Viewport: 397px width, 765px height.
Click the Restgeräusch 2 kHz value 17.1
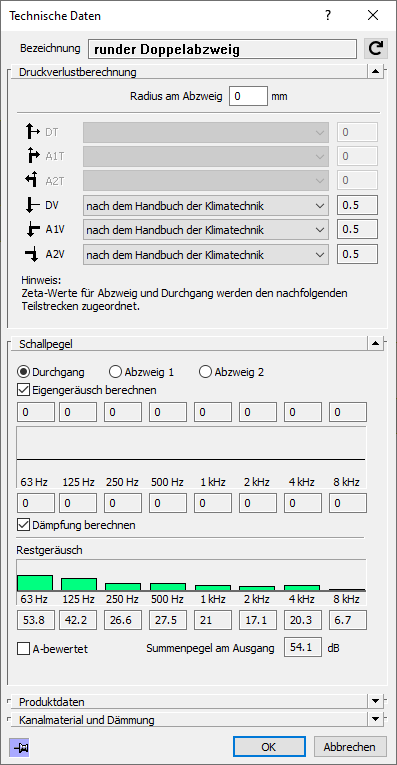258,621
